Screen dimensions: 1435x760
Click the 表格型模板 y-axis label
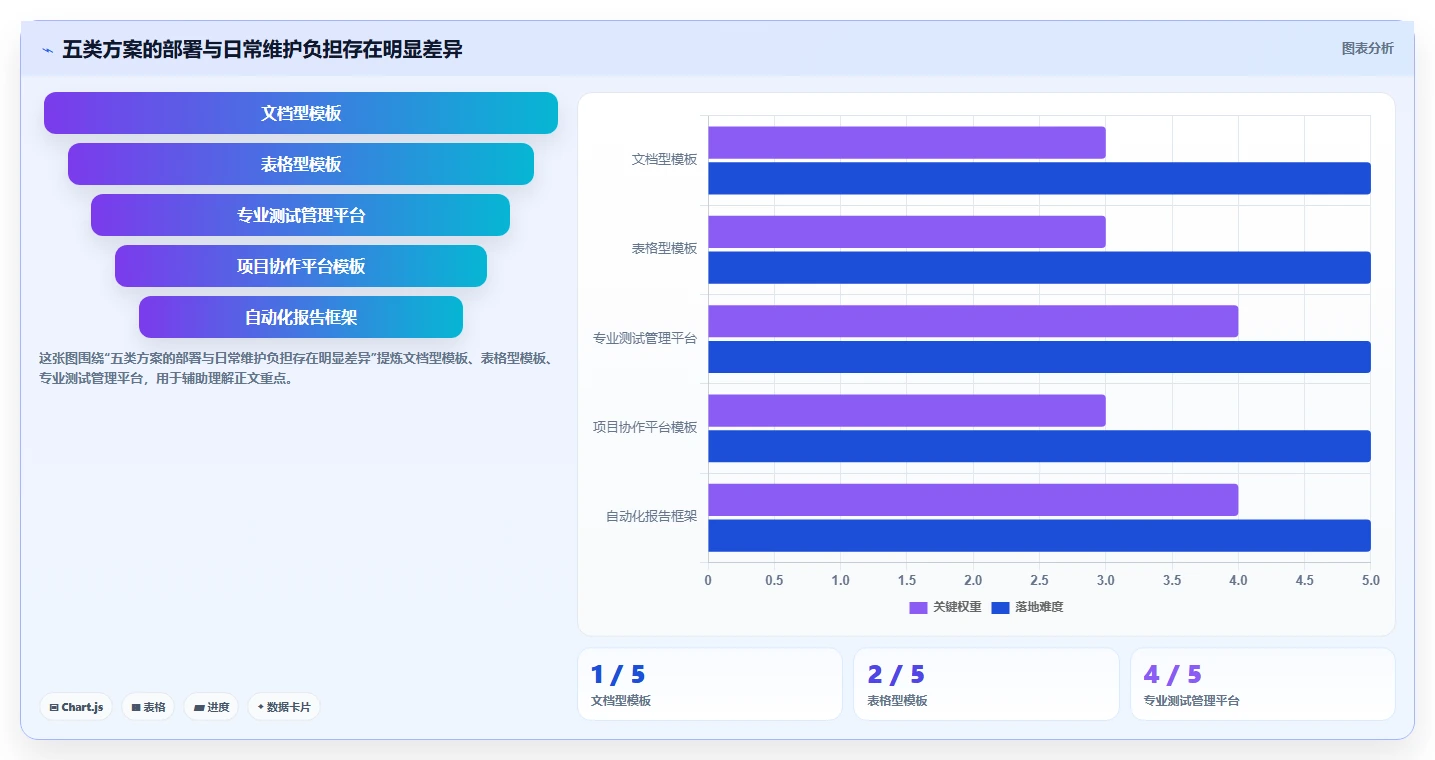click(664, 248)
